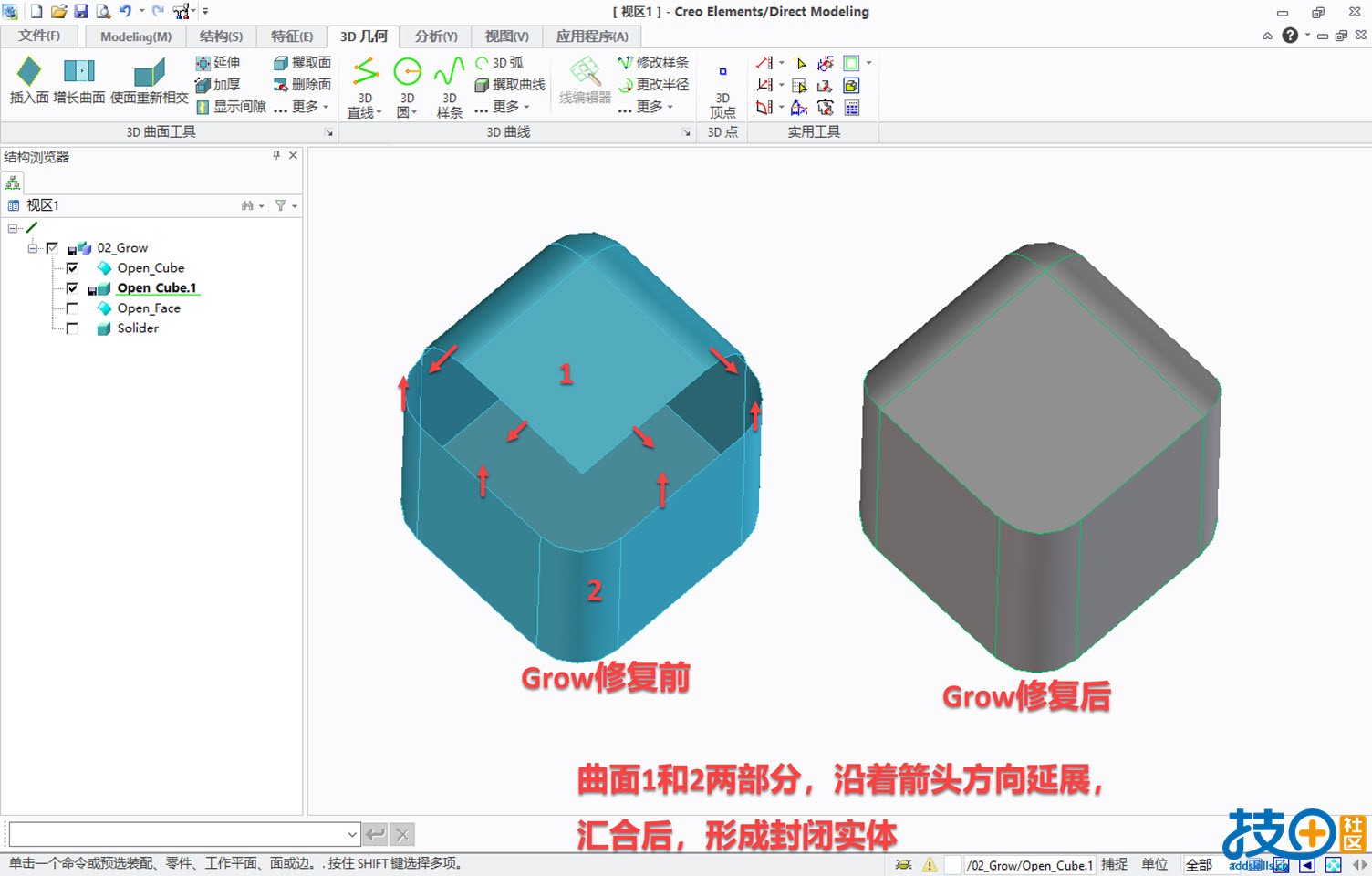Click the structure tree tab icon

(13, 183)
